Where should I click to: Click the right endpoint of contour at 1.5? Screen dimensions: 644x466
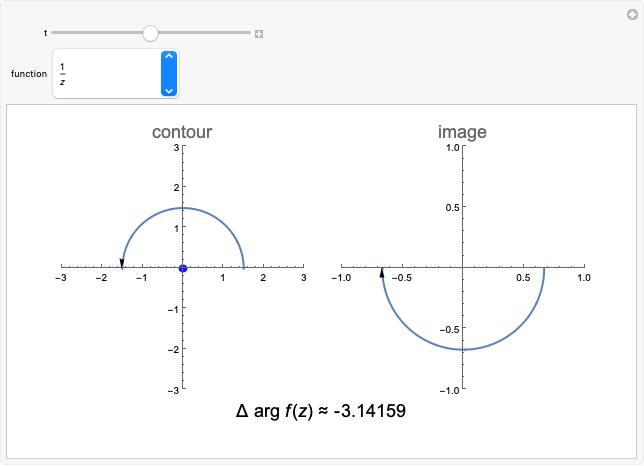[244, 267]
